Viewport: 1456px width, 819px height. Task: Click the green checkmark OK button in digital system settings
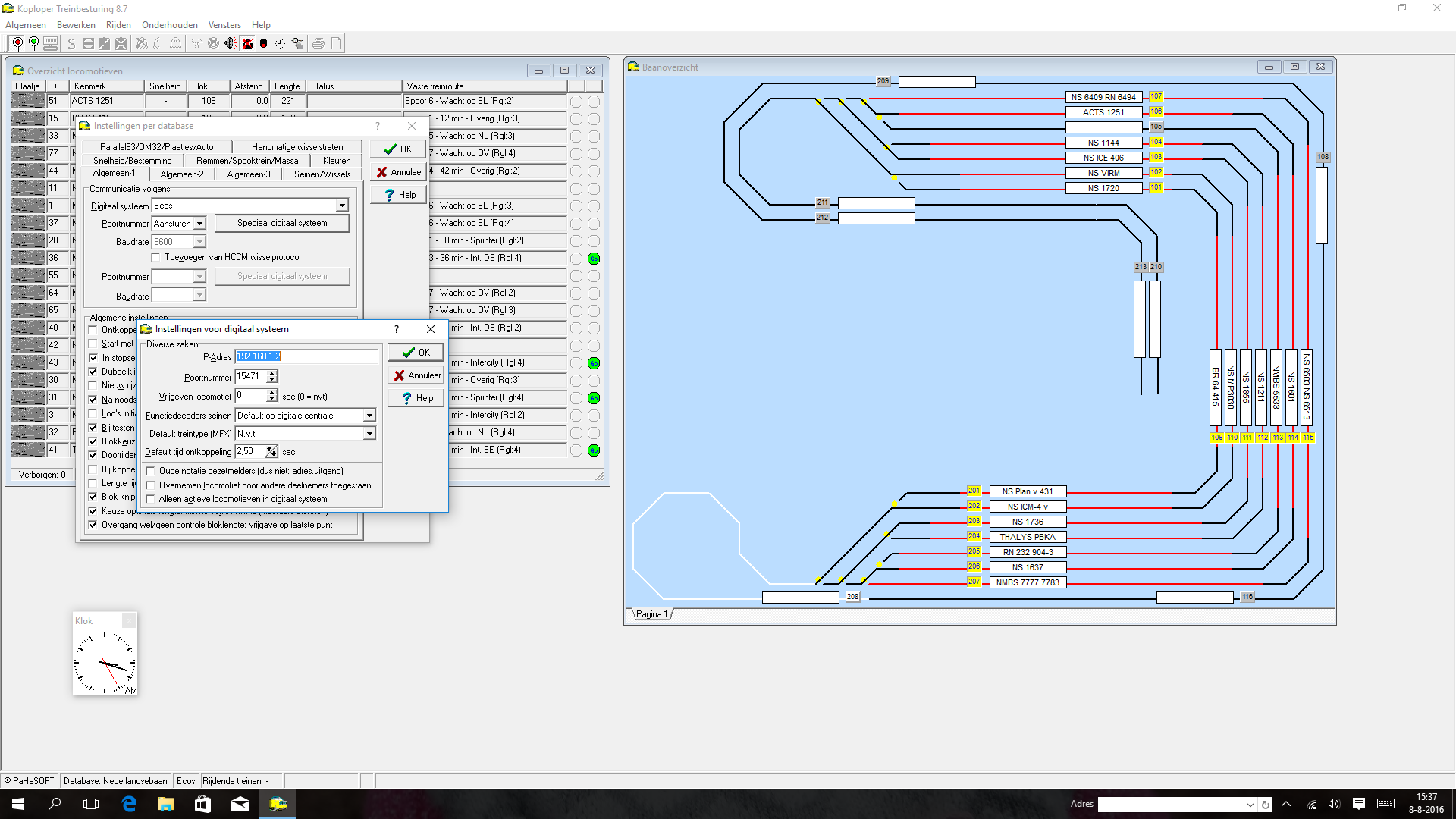(415, 352)
